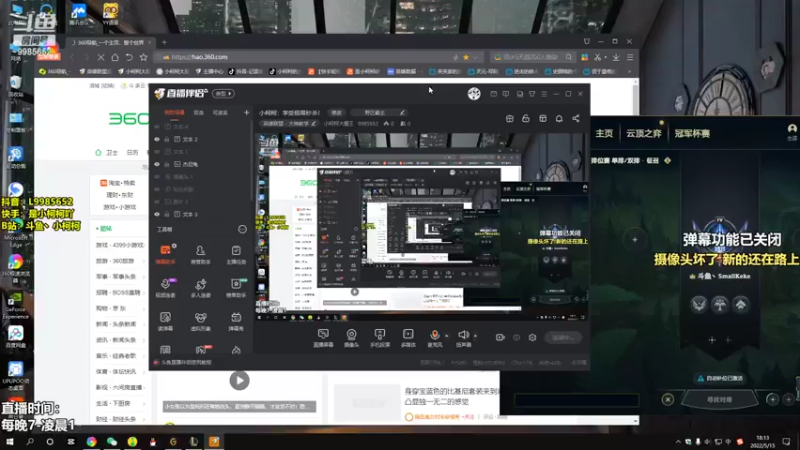Stop page loading in the 360 browser
Image resolution: width=800 pixels, height=450 pixels.
pyautogui.click(x=101, y=57)
